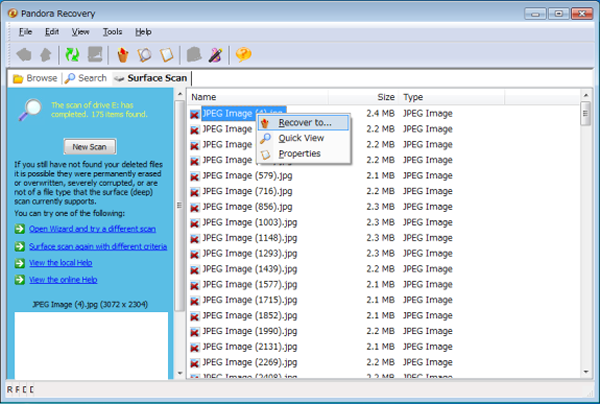This screenshot has height=404, width=600.
Task: Click the large magnifier icon in scan panel
Action: (x=30, y=110)
